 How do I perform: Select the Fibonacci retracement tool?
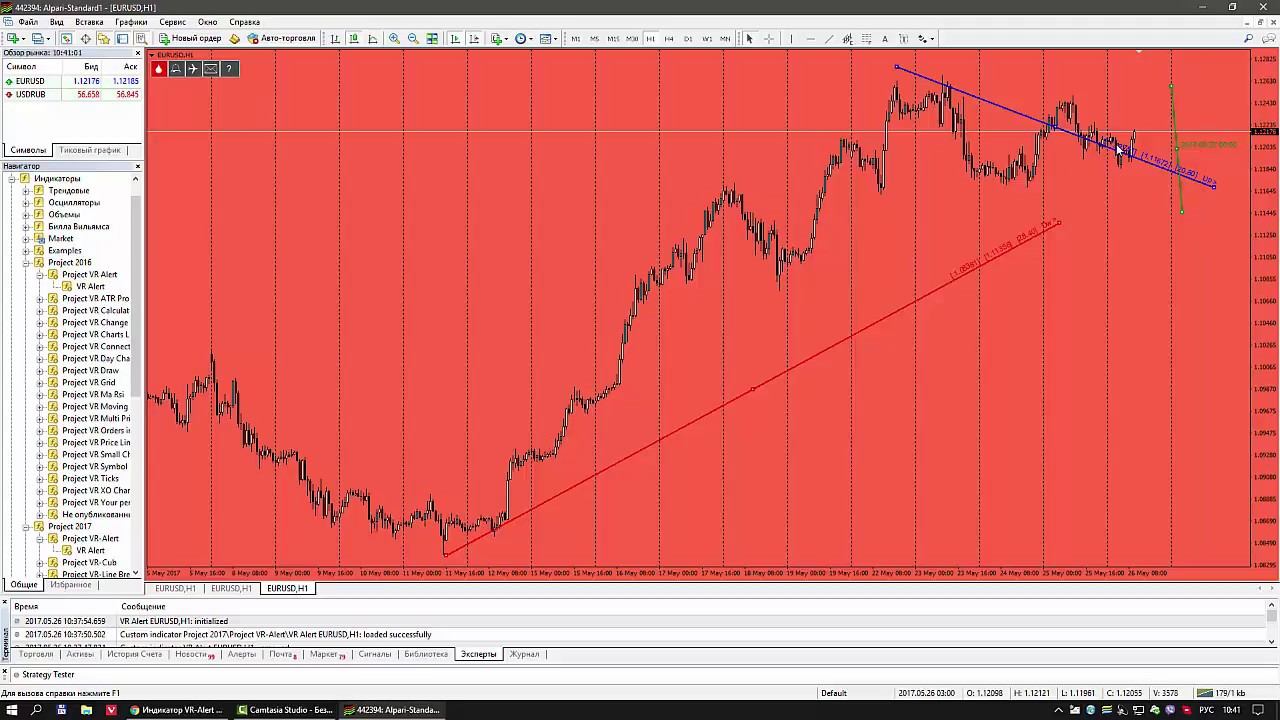(x=866, y=39)
